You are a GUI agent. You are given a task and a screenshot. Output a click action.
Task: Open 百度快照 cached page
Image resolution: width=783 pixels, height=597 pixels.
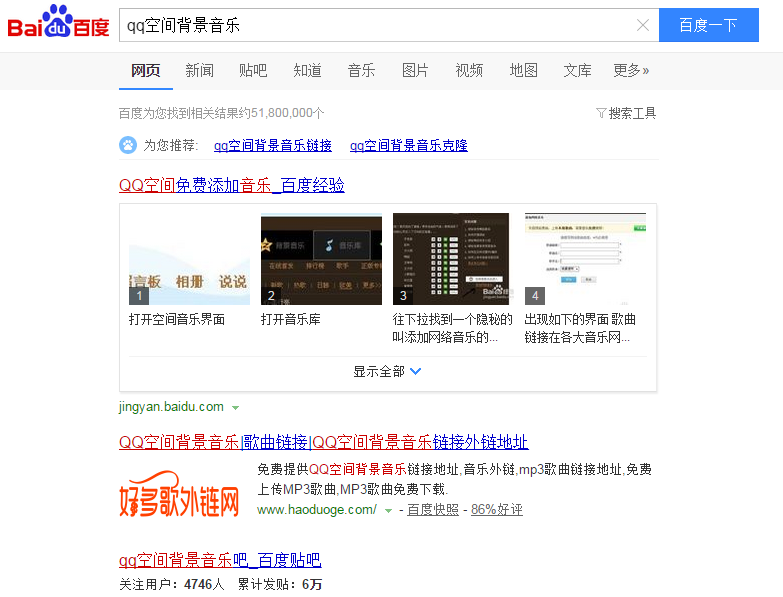[433, 510]
